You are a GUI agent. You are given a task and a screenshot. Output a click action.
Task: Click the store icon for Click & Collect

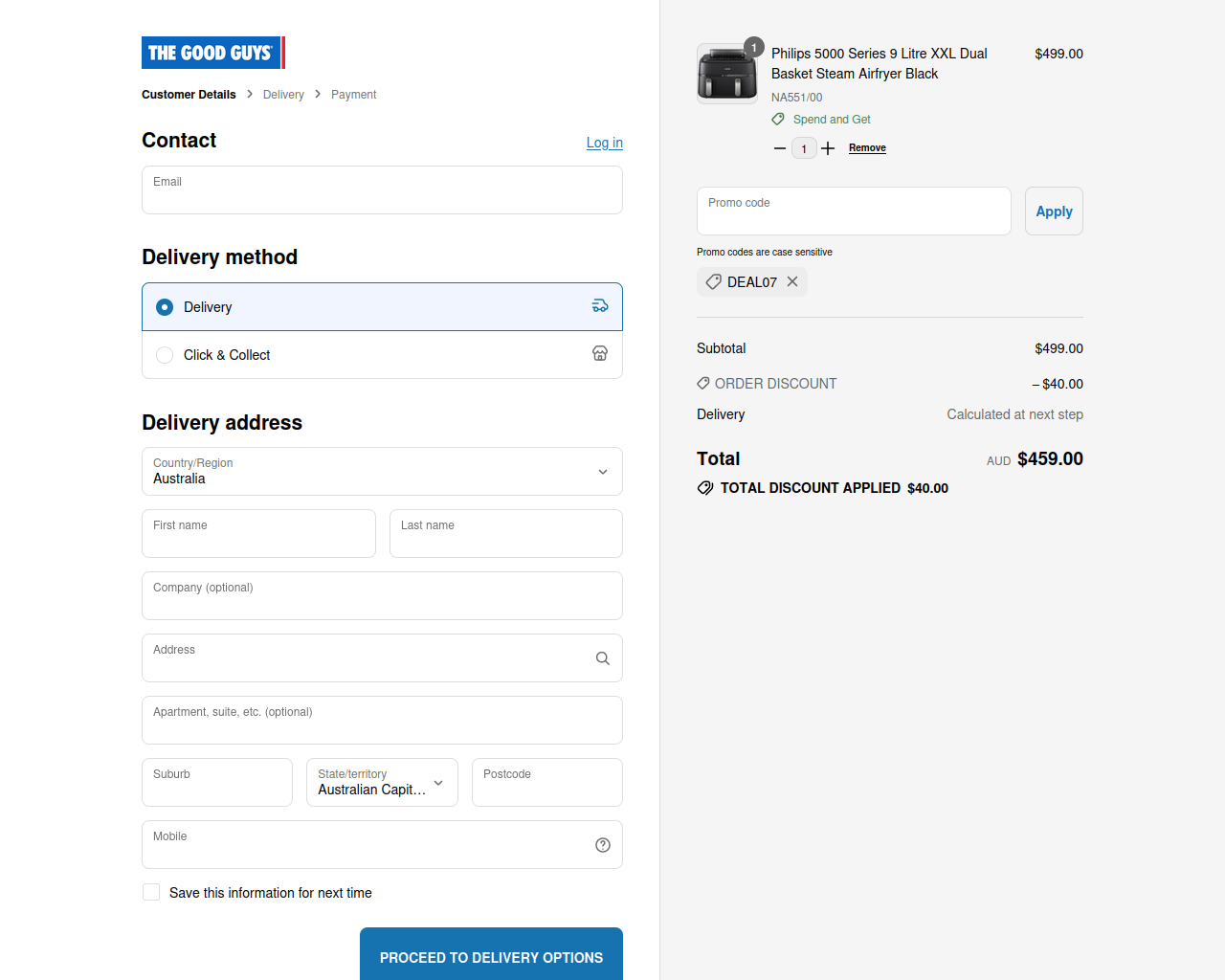600,354
